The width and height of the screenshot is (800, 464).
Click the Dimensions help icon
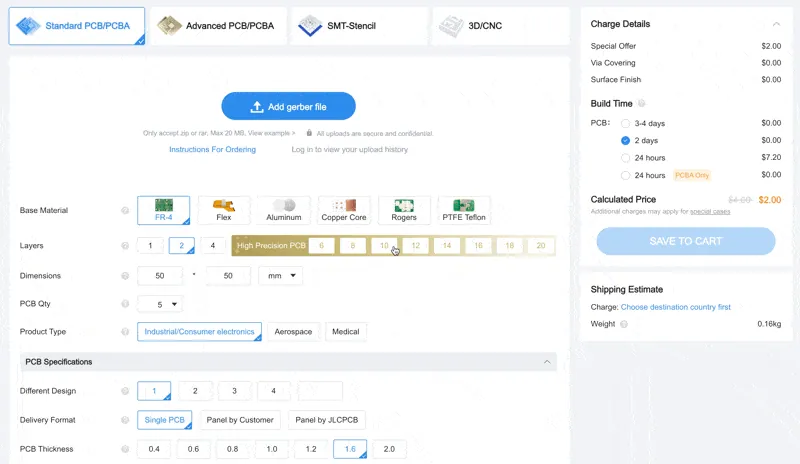(x=125, y=276)
